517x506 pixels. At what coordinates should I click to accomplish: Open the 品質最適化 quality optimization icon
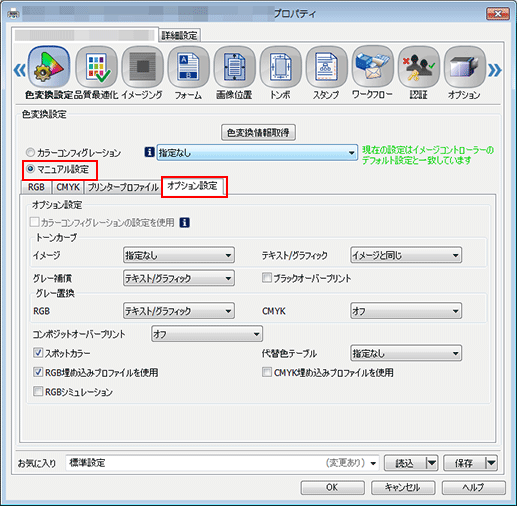tap(96, 67)
